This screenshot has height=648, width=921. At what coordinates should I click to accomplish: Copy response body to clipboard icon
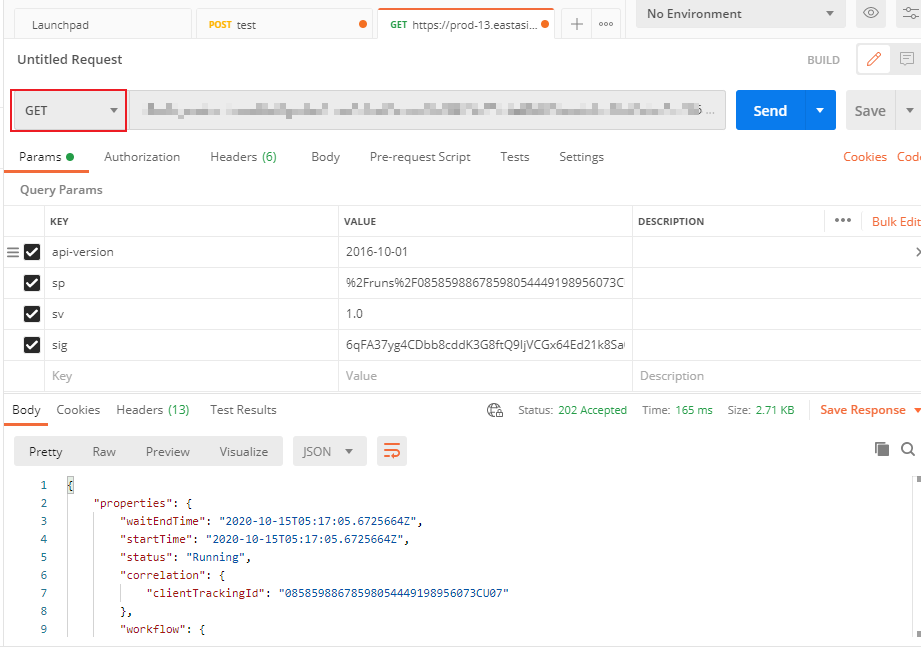882,449
